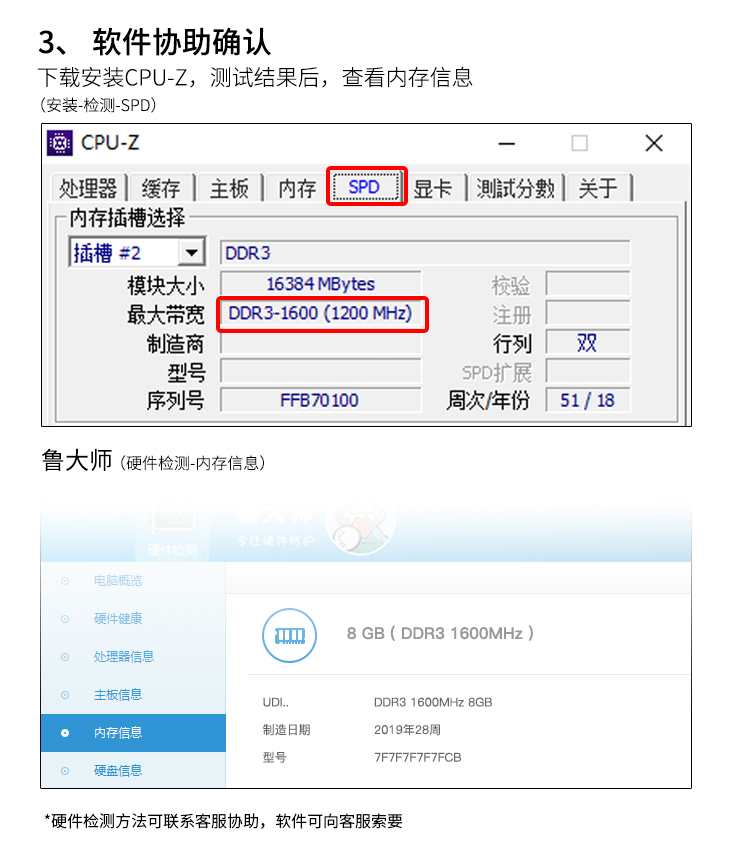
Task: Click the 处理器信息 sidebar bullet icon
Action: (x=65, y=657)
